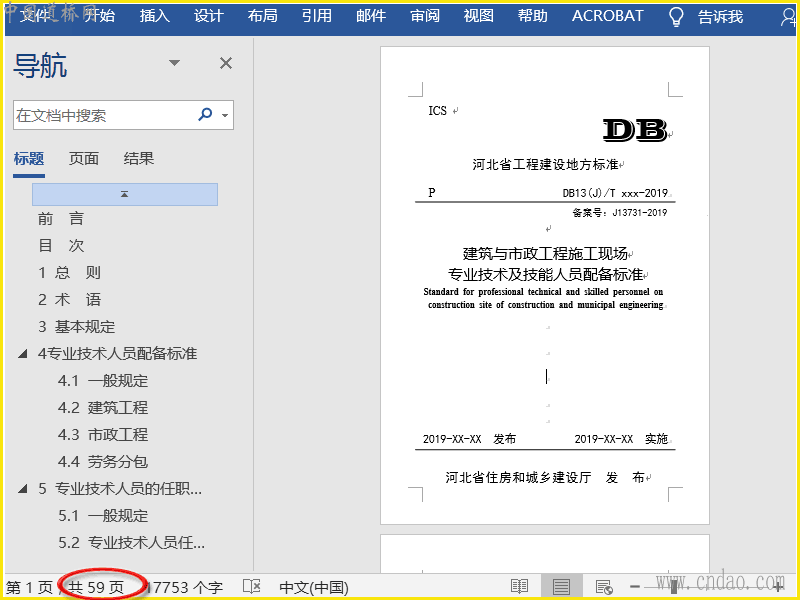Switch to the 布局 ribbon tab
Viewport: 800px width, 600px height.
(x=263, y=16)
